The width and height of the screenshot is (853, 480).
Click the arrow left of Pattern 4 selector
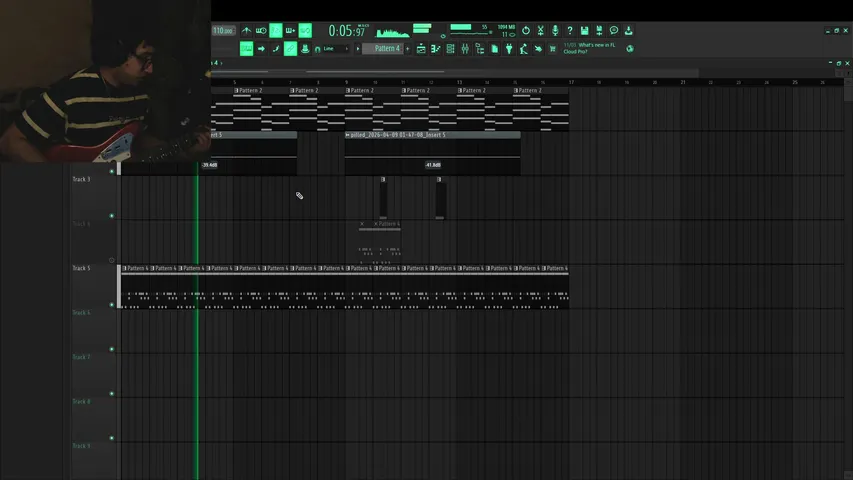coord(358,48)
